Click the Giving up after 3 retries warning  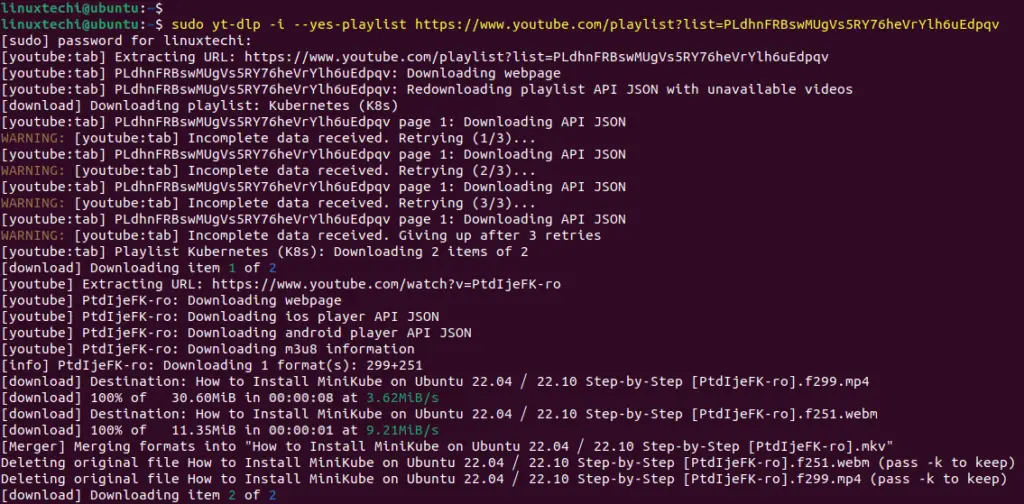point(300,235)
